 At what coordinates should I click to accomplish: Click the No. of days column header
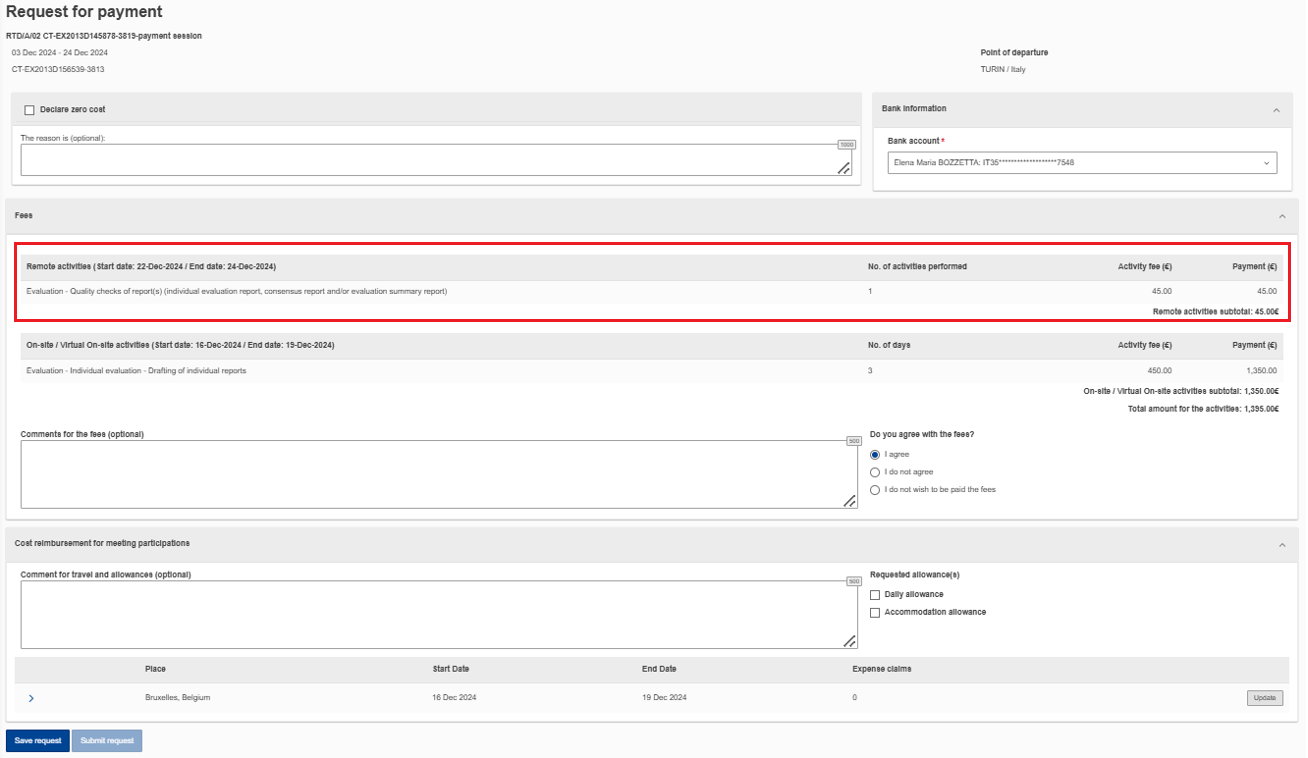[x=889, y=345]
